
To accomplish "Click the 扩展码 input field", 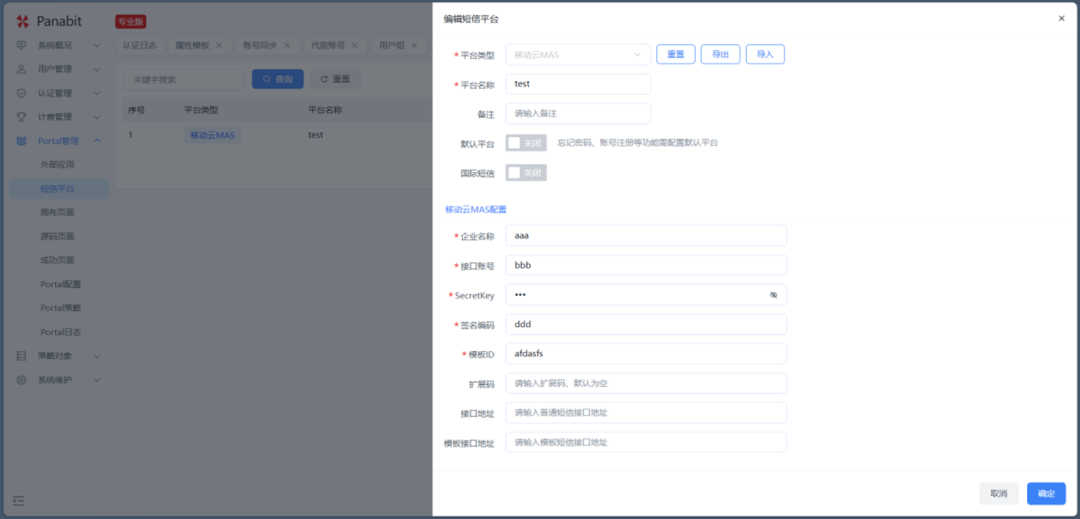I will (646, 383).
